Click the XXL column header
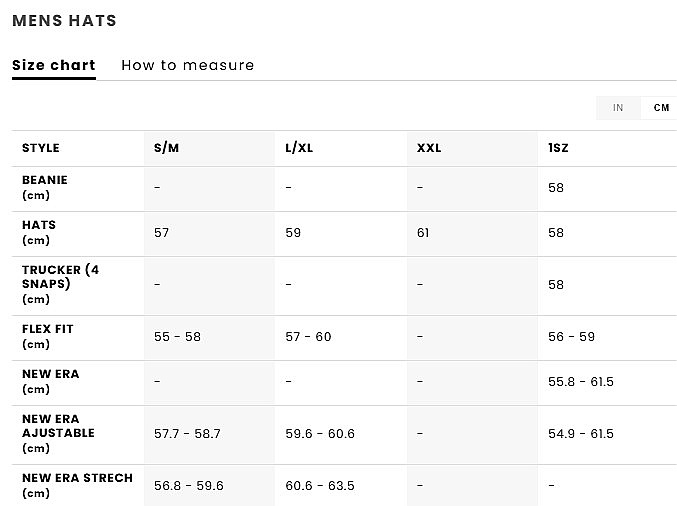Viewport: 677px width, 506px height. pos(429,148)
